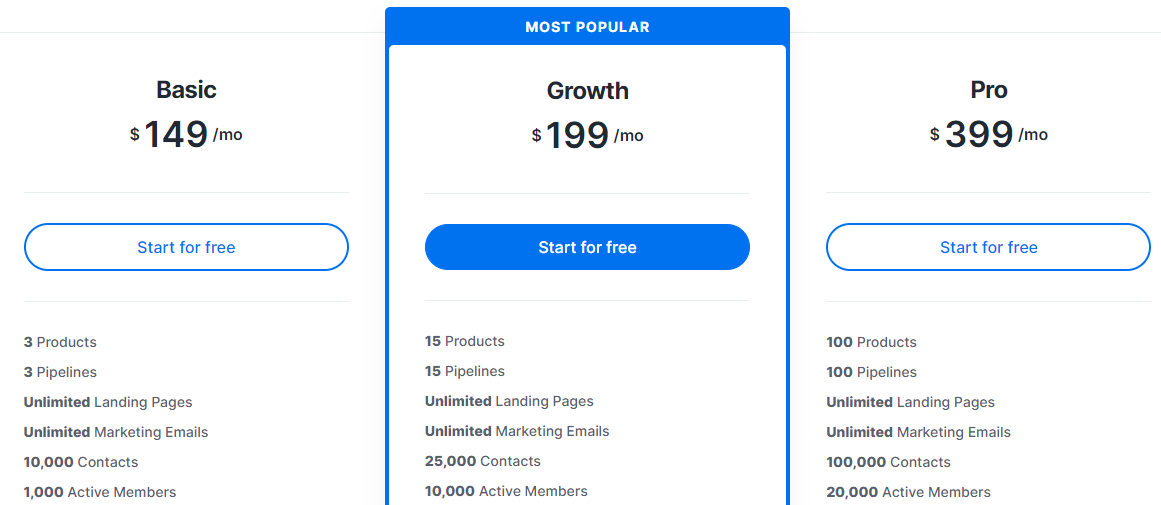1161x505 pixels.
Task: Click the 100,000 Contacts feature line
Action: click(x=888, y=462)
